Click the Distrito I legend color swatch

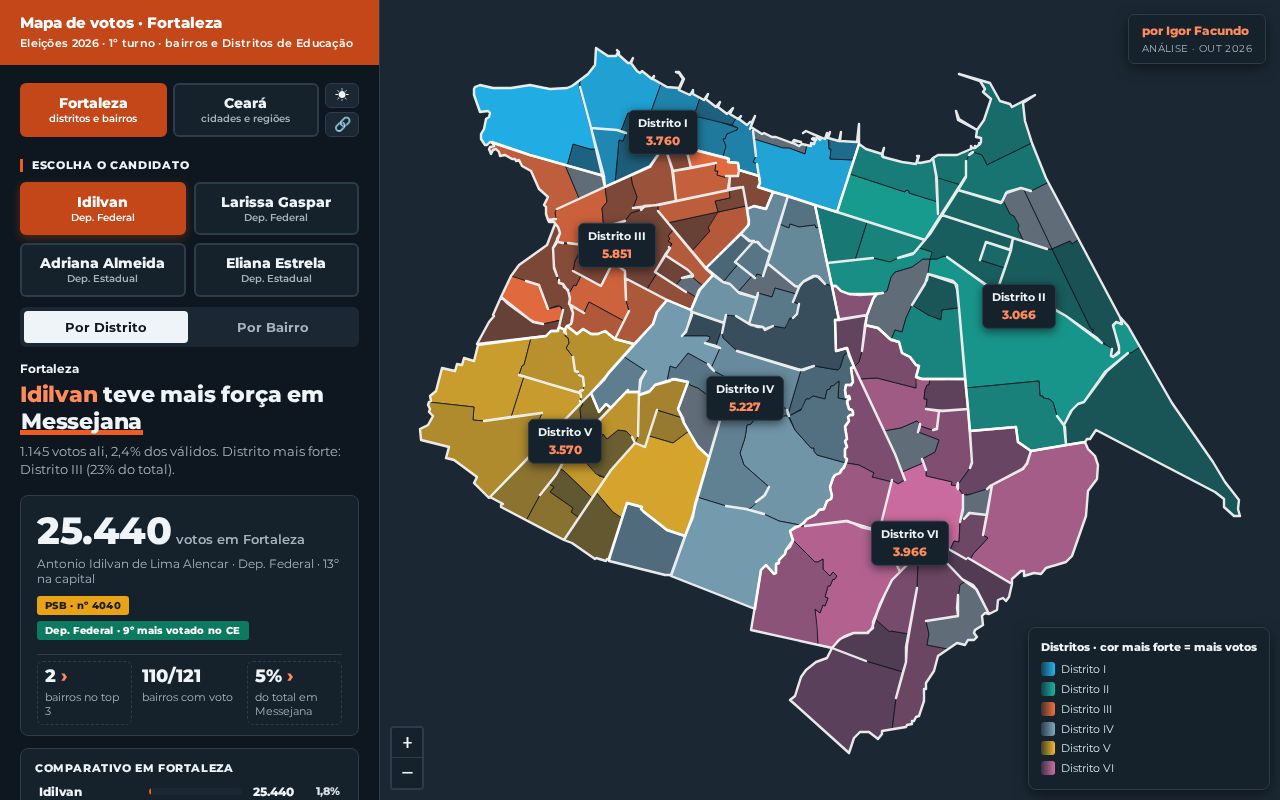tap(1048, 669)
